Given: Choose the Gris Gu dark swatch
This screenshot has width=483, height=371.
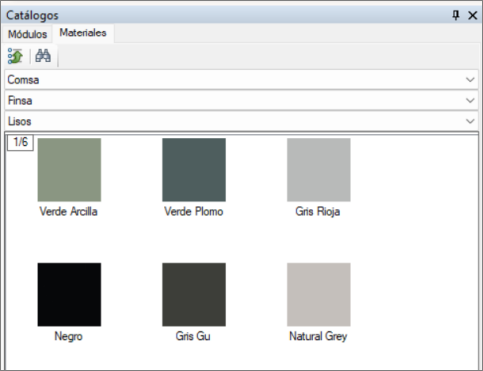Looking at the screenshot, I should [x=194, y=294].
